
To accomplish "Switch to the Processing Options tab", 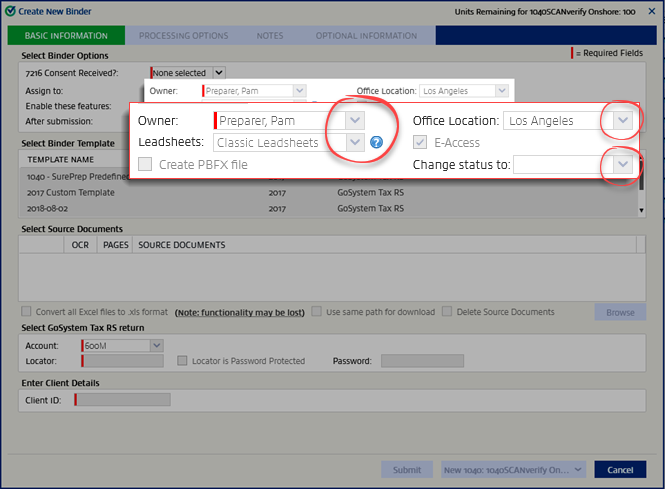I will click(x=183, y=35).
